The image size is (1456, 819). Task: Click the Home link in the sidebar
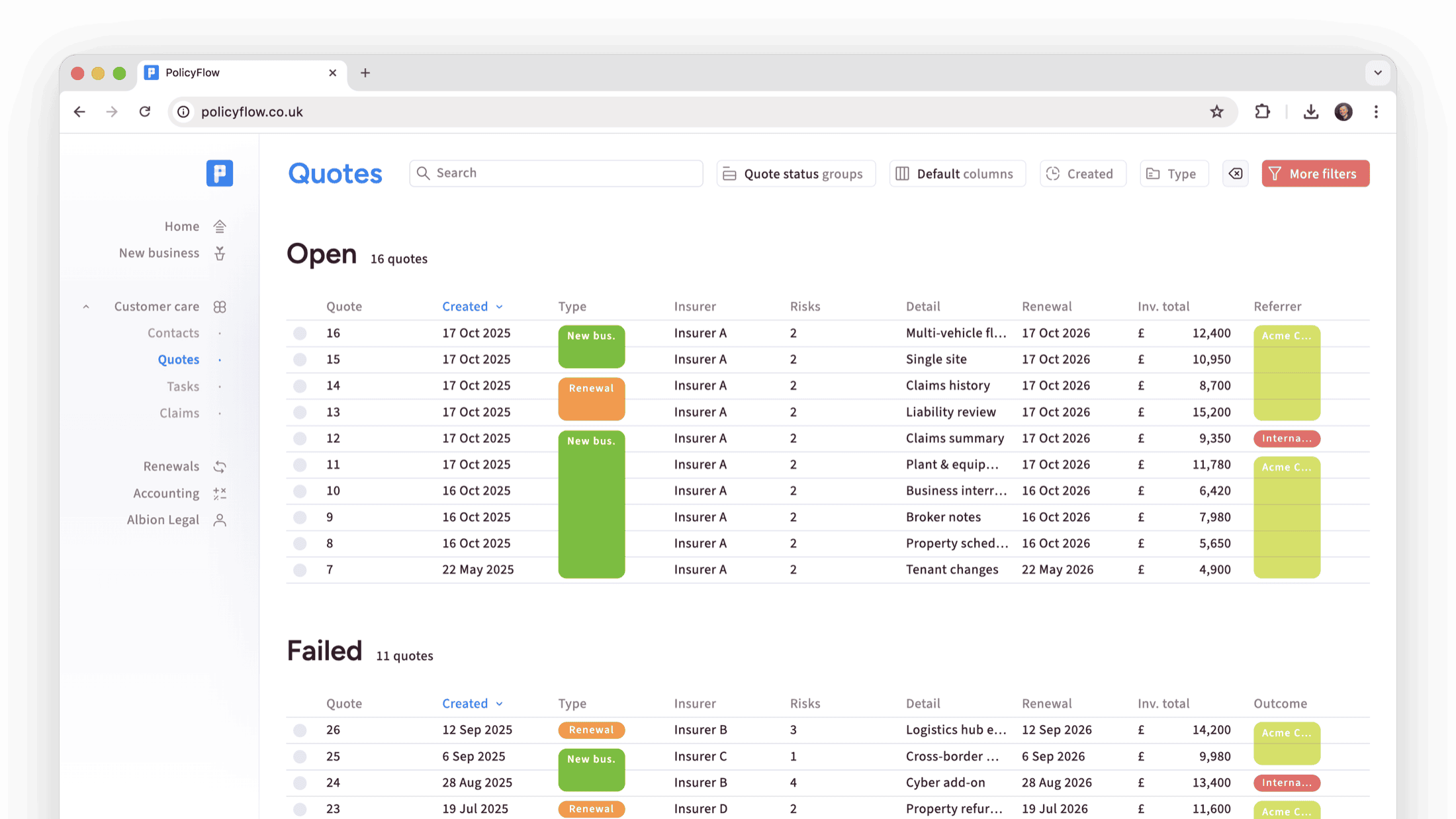pos(182,226)
